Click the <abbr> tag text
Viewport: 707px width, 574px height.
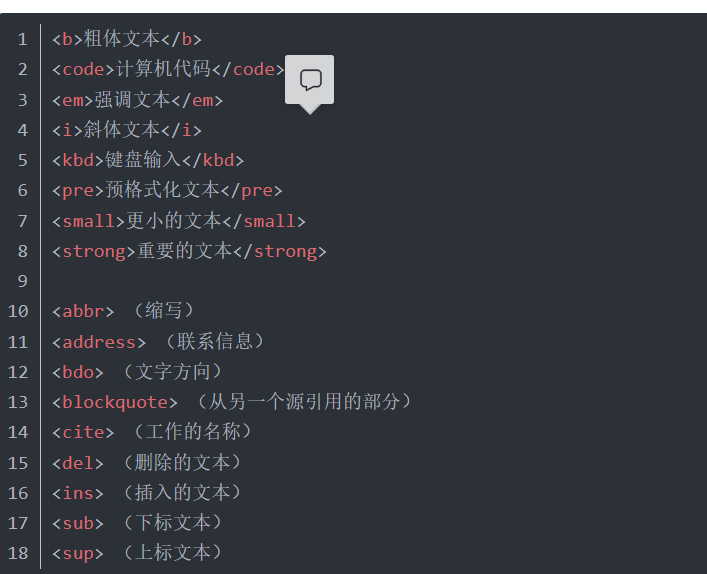tap(83, 311)
